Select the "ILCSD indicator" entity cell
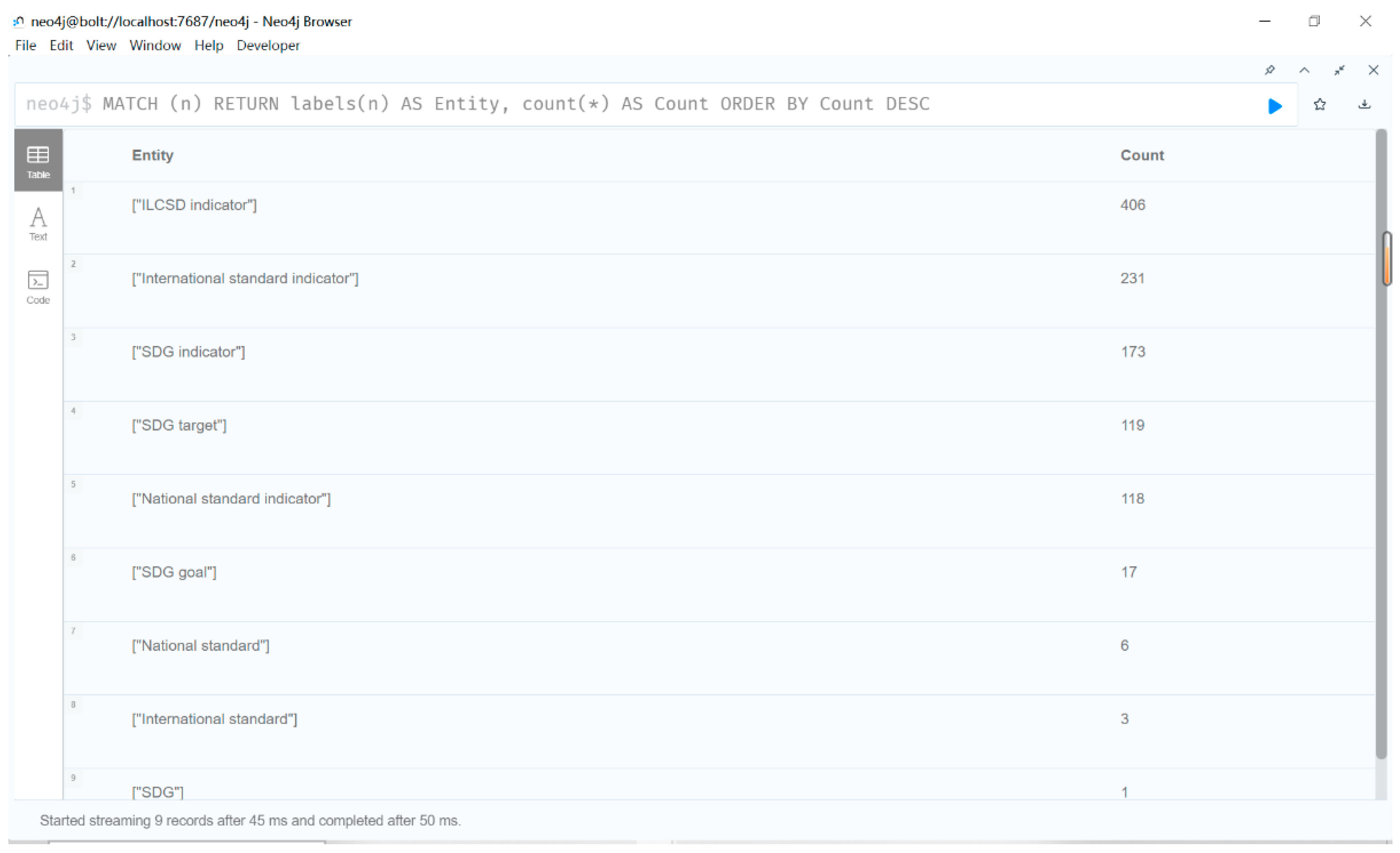This screenshot has height=853, width=1400. pos(194,205)
